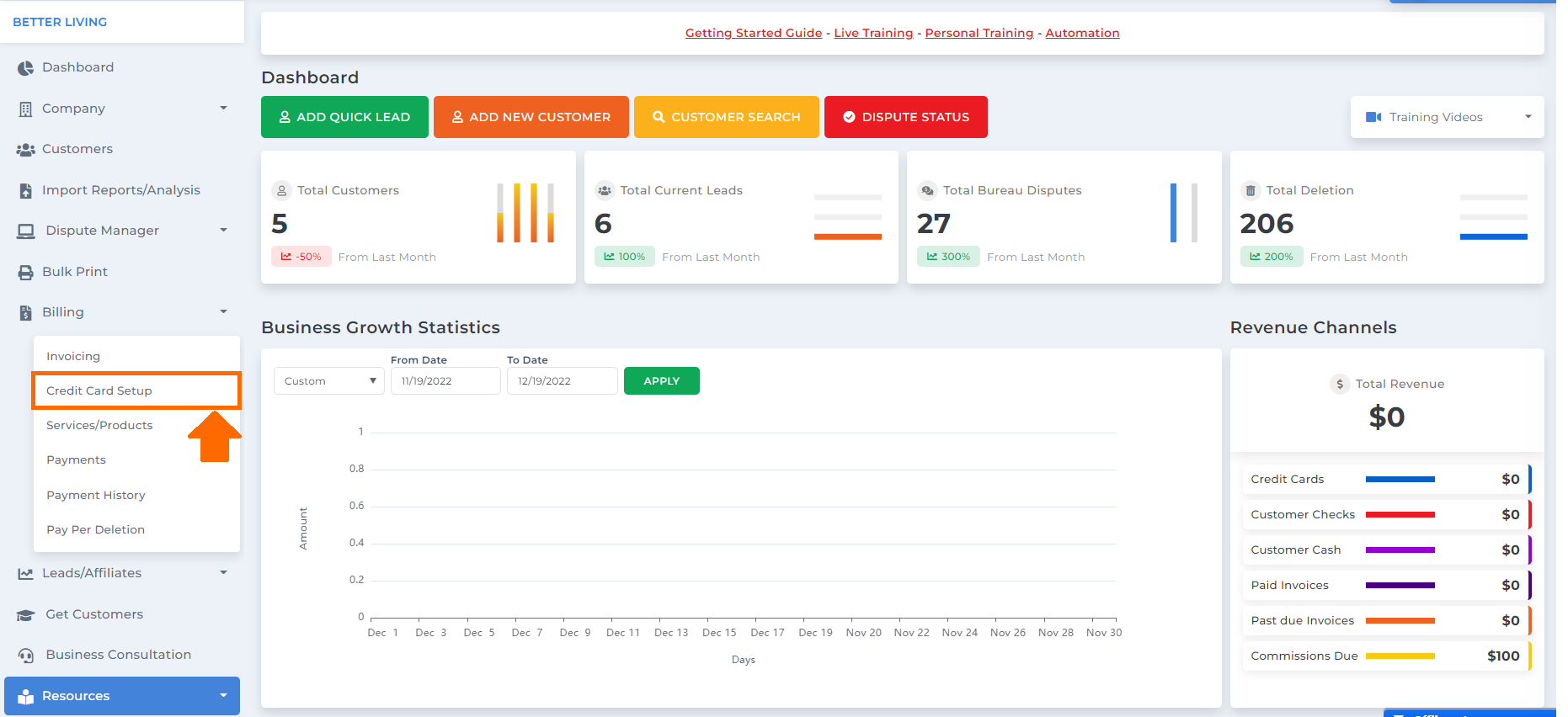Click the Total Customers person icon

281,191
